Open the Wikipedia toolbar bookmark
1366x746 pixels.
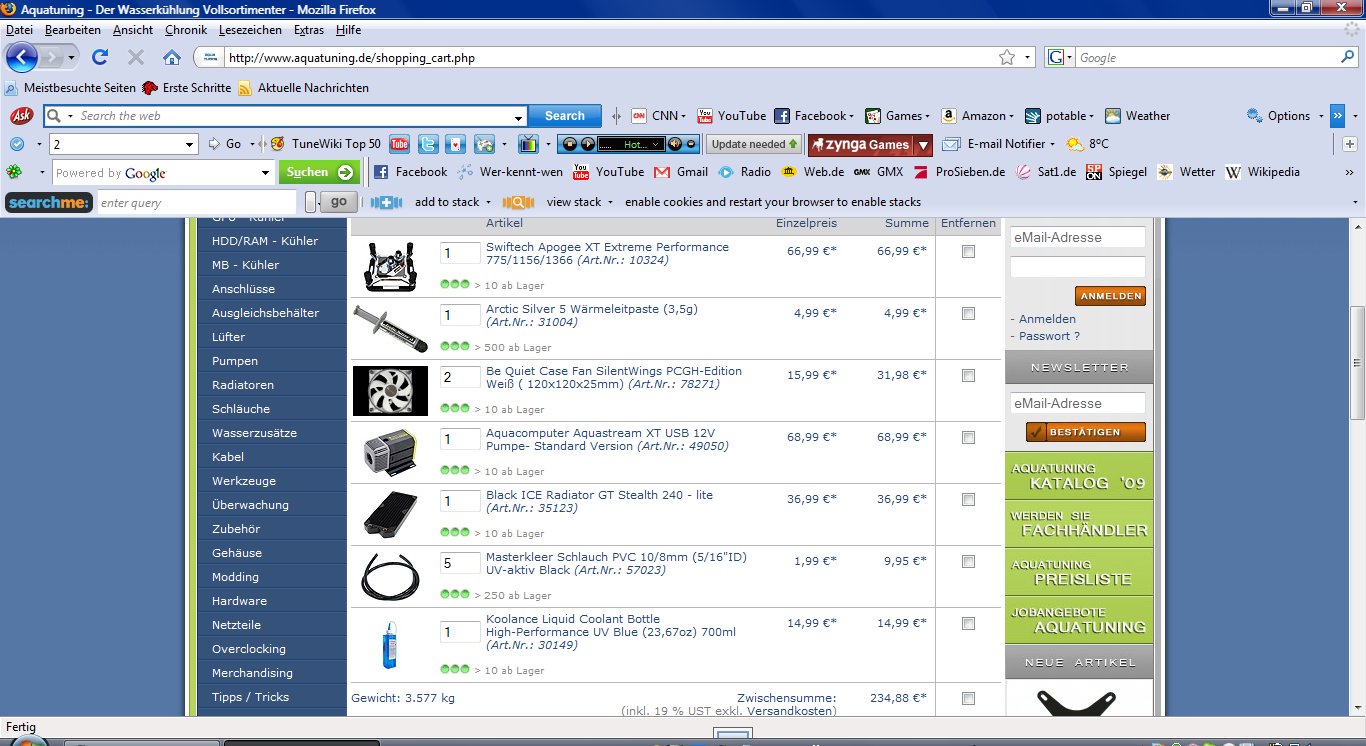point(1262,172)
